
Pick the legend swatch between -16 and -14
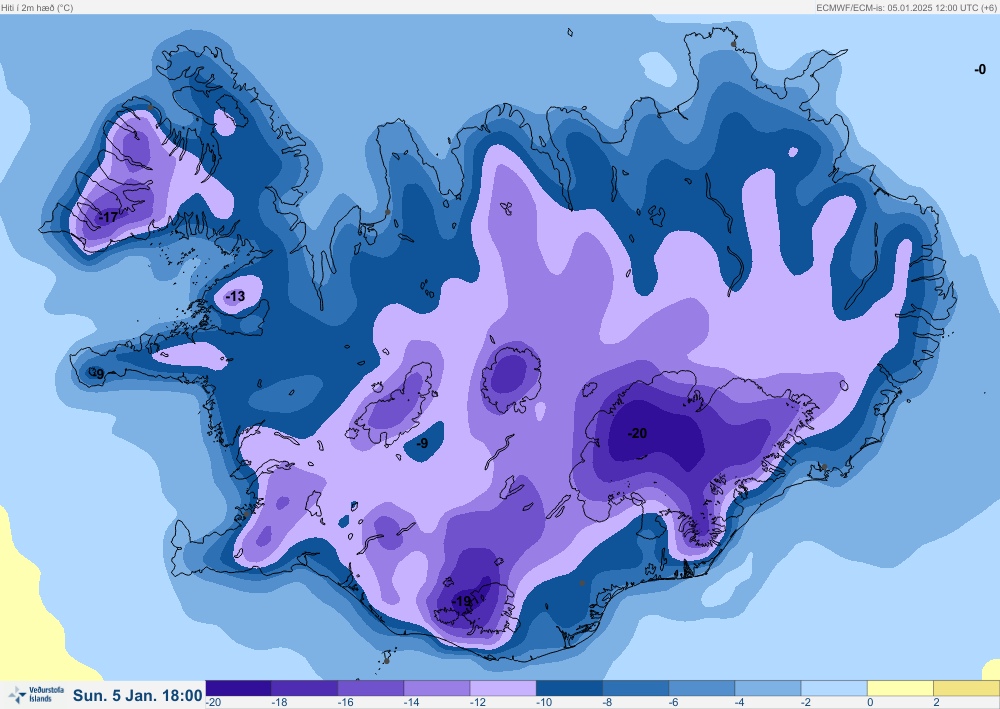click(x=371, y=688)
